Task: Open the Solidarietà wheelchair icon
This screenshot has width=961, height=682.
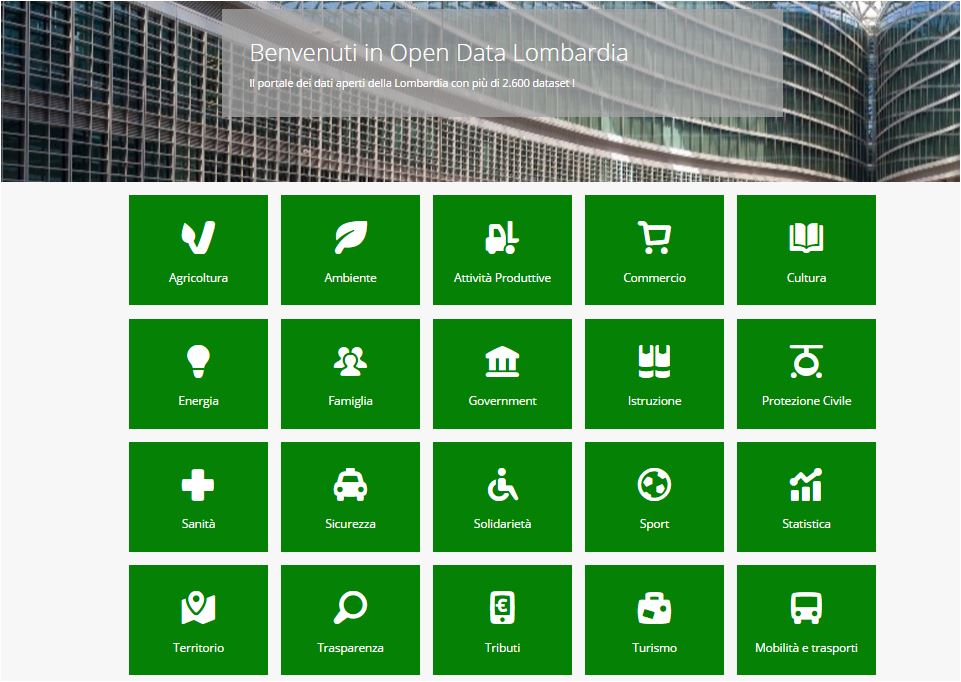Action: [x=502, y=485]
